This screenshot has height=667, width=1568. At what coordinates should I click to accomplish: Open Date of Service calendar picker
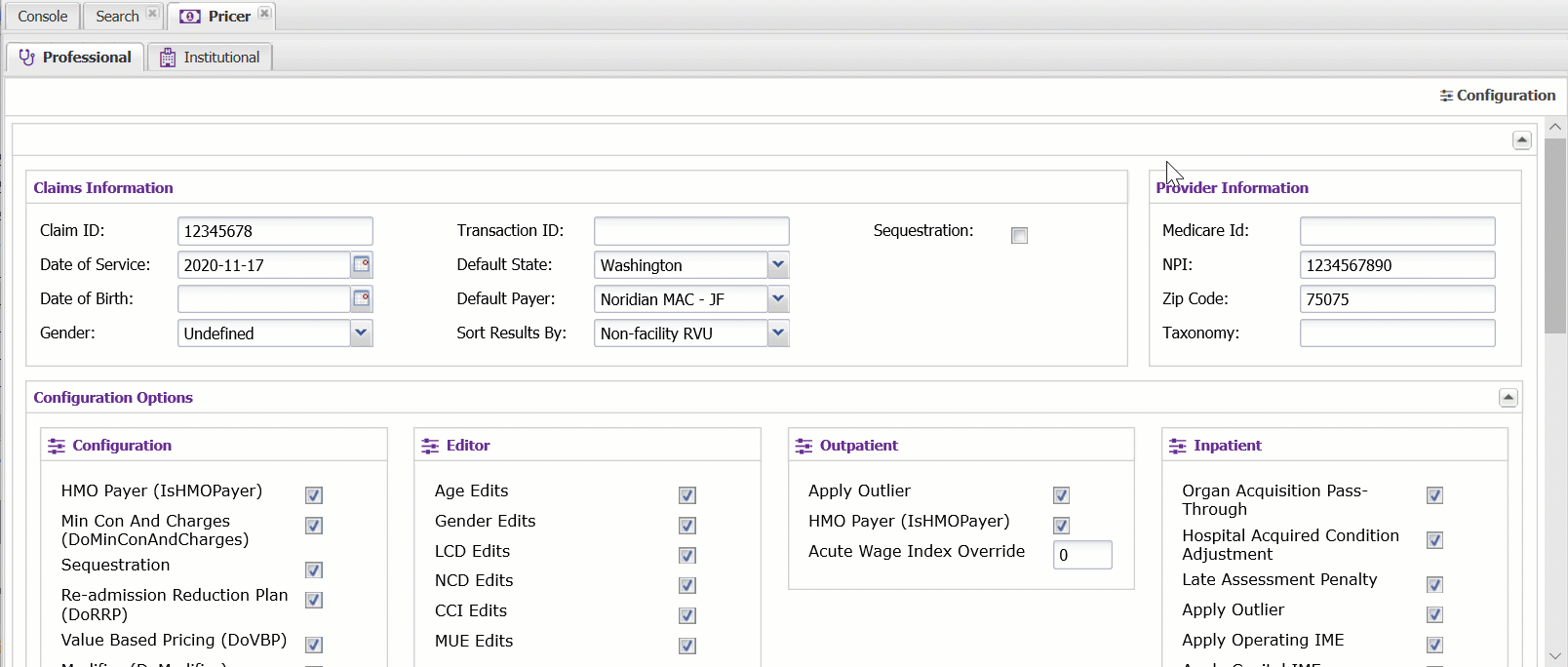[361, 264]
